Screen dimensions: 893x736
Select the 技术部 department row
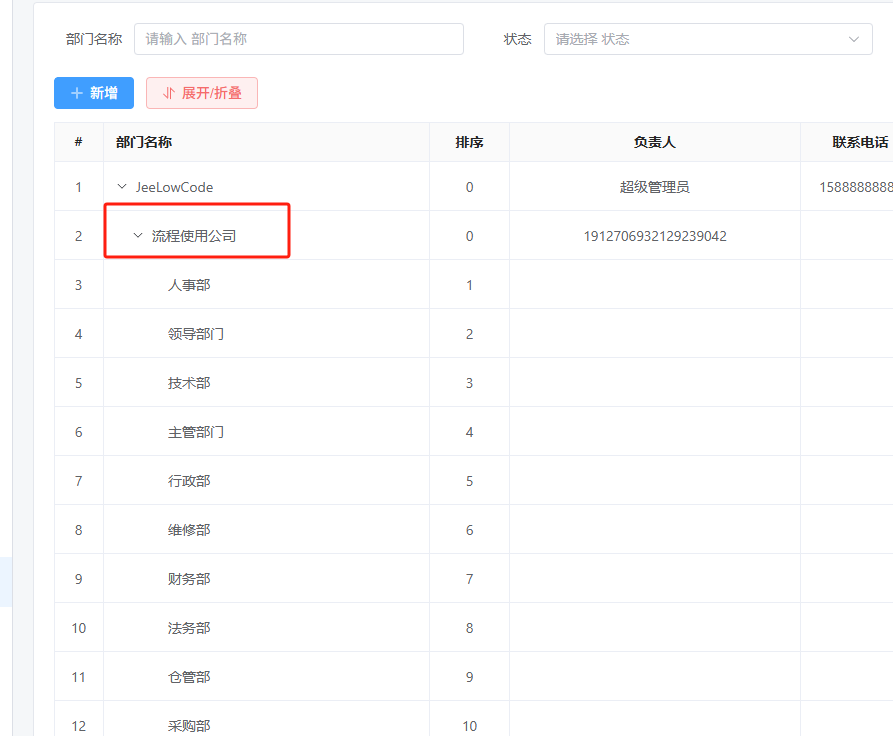[189, 383]
